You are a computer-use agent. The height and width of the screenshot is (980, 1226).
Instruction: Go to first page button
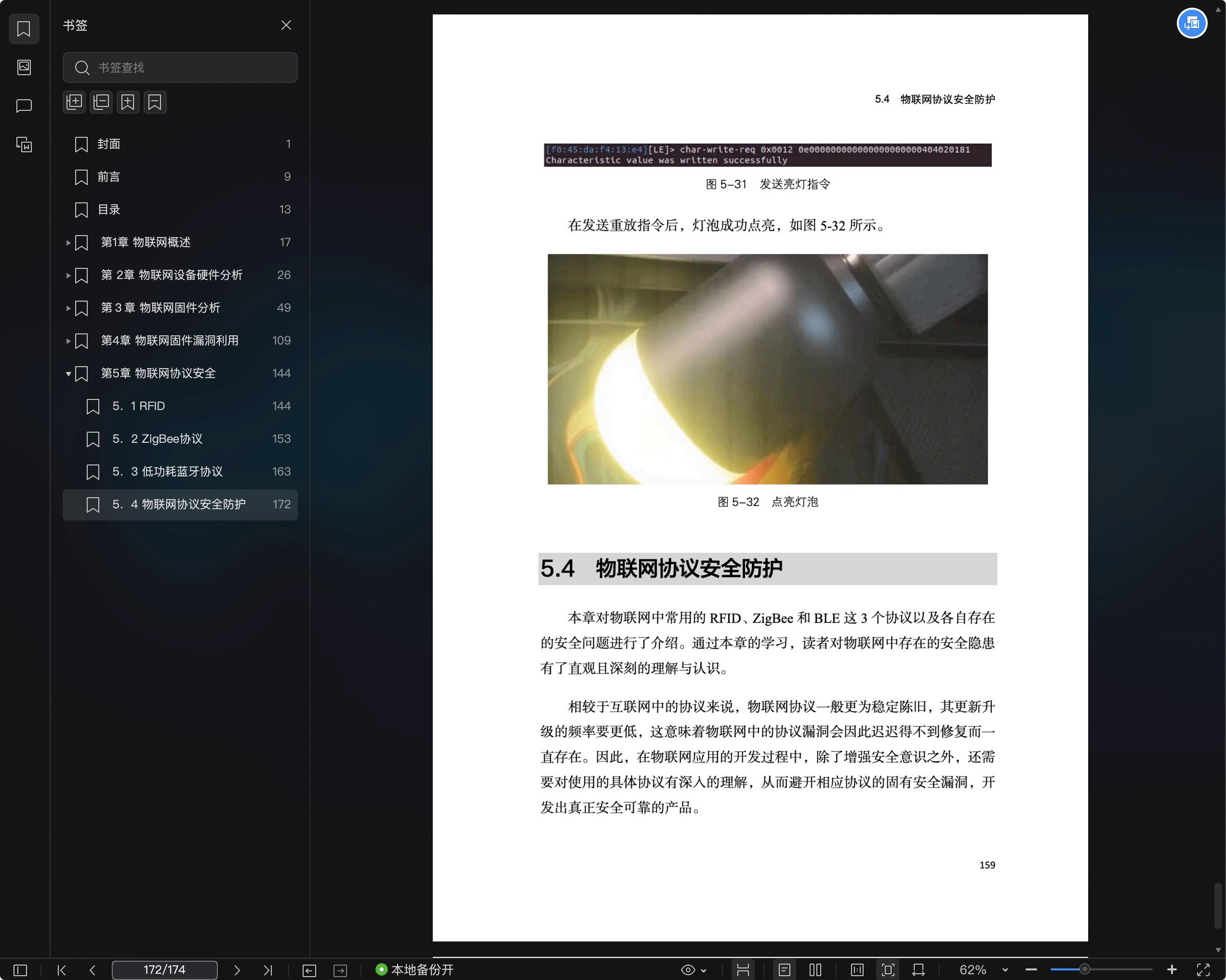point(61,970)
